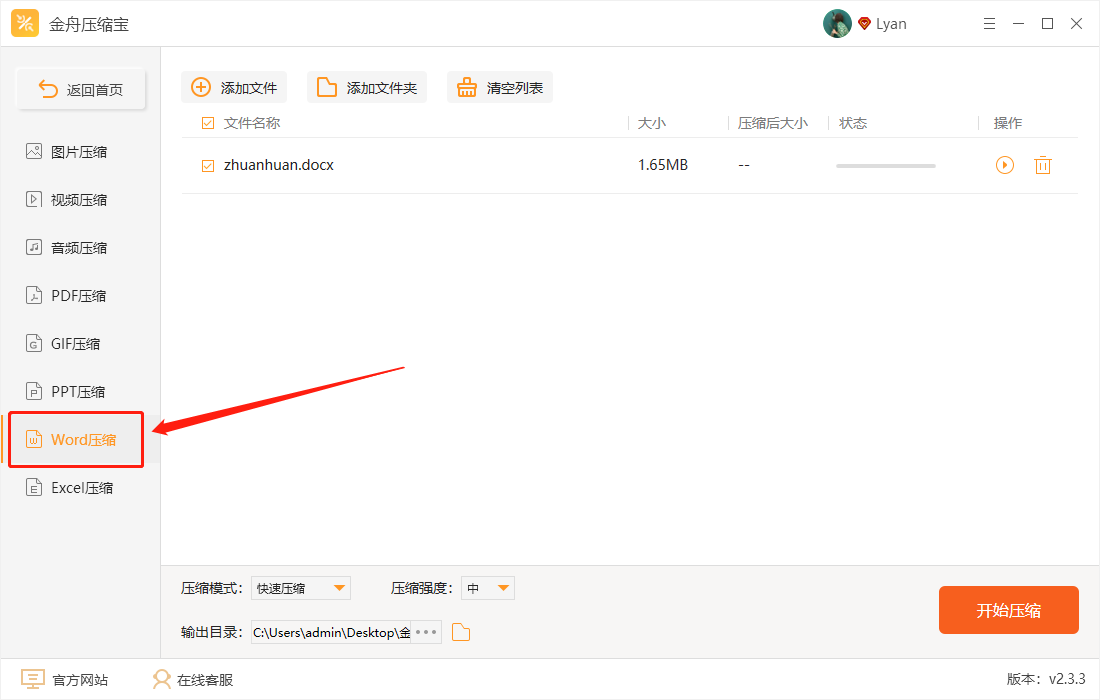Start compressing zhuanhuan.docx via the play icon
The width and height of the screenshot is (1100, 700).
[1004, 164]
